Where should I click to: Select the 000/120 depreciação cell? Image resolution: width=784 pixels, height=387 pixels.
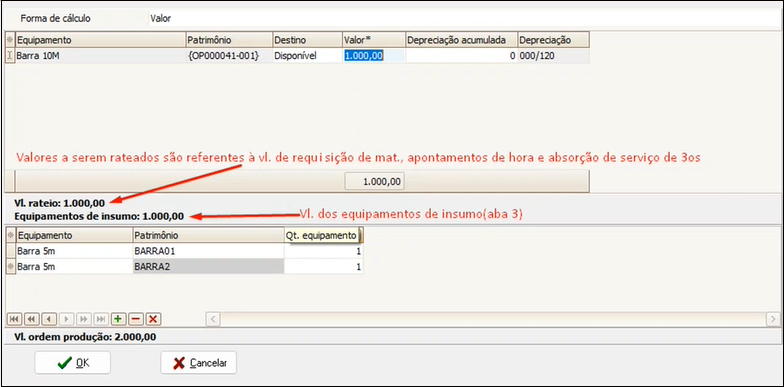coord(553,56)
